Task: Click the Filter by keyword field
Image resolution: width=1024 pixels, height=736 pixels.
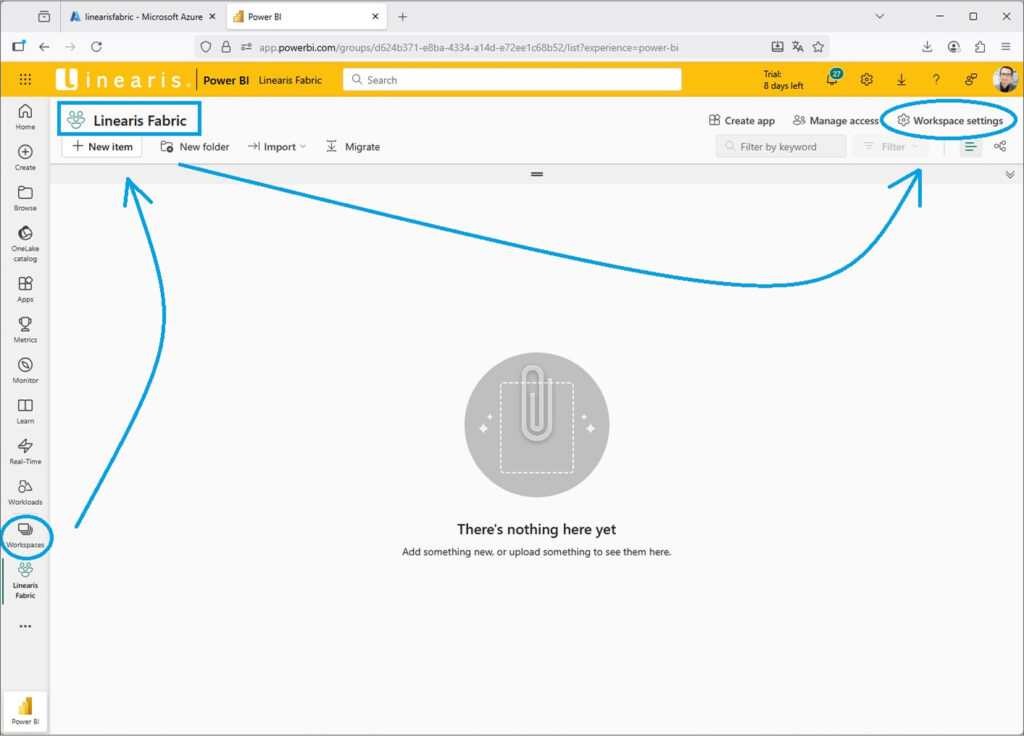Action: tap(781, 146)
